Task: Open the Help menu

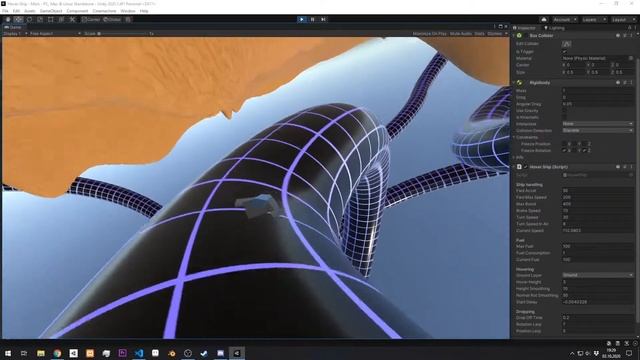Action: [x=144, y=11]
